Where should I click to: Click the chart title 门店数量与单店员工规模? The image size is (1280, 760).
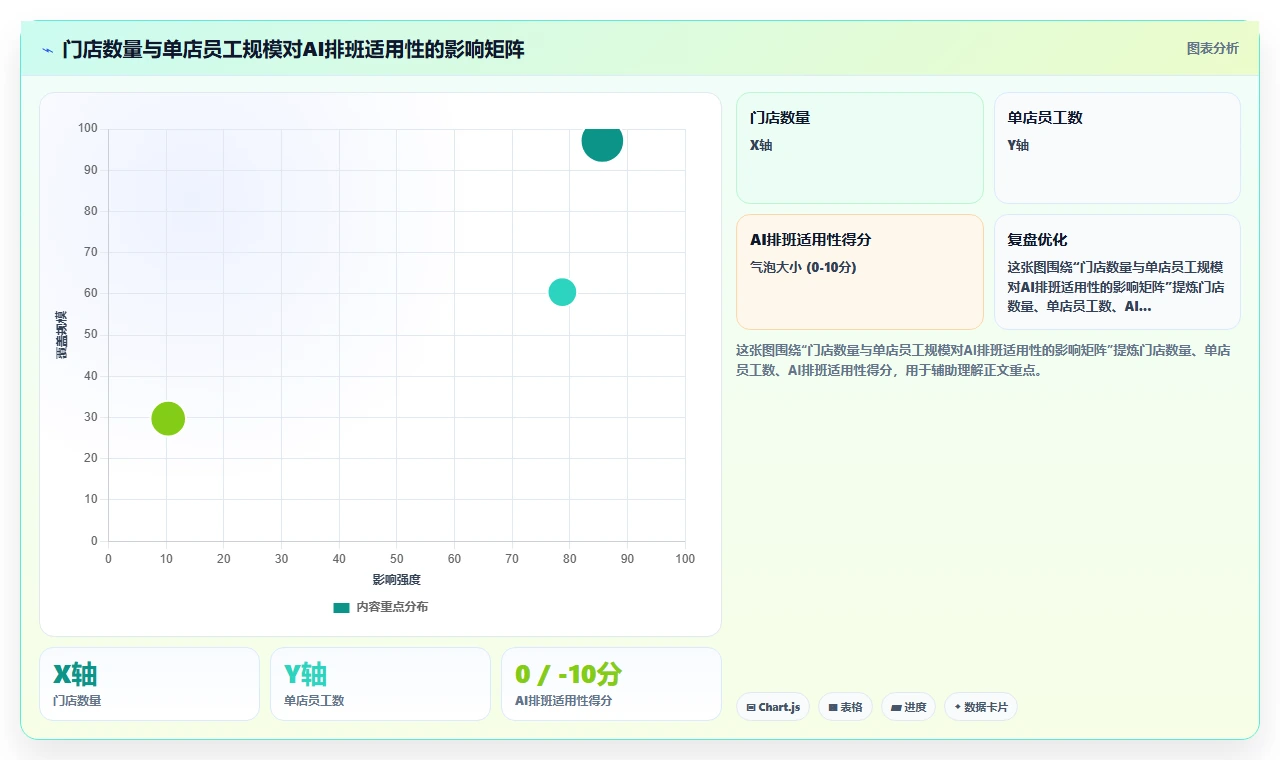coord(293,49)
